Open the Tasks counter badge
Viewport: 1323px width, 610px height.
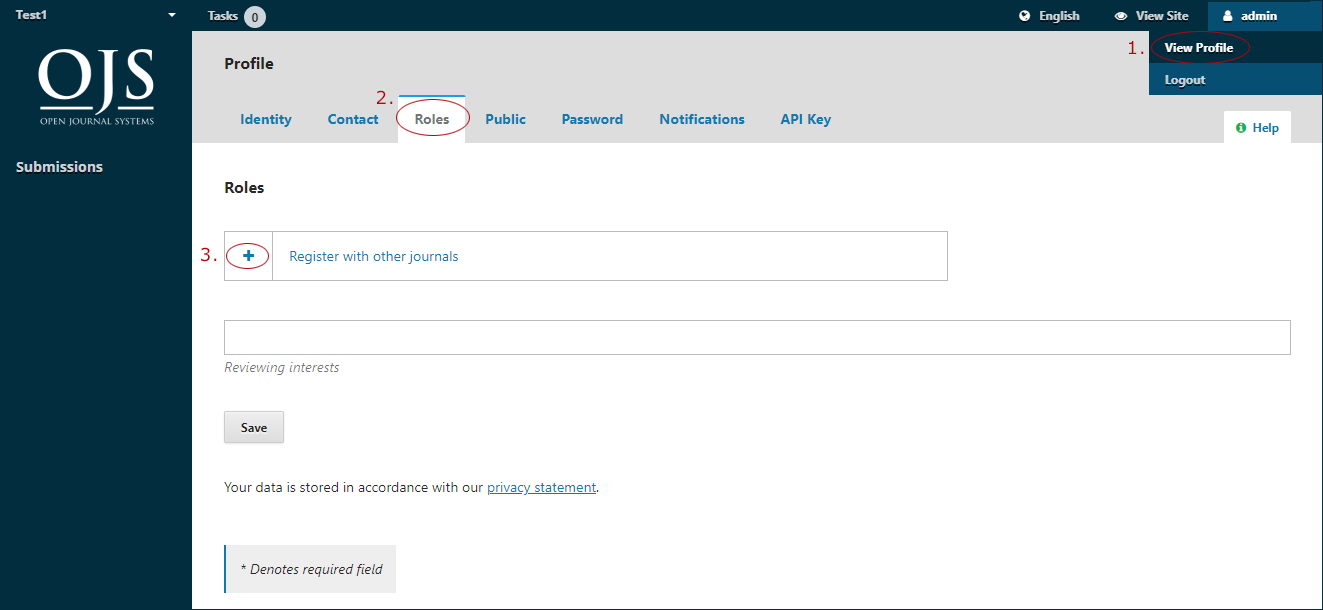point(255,16)
